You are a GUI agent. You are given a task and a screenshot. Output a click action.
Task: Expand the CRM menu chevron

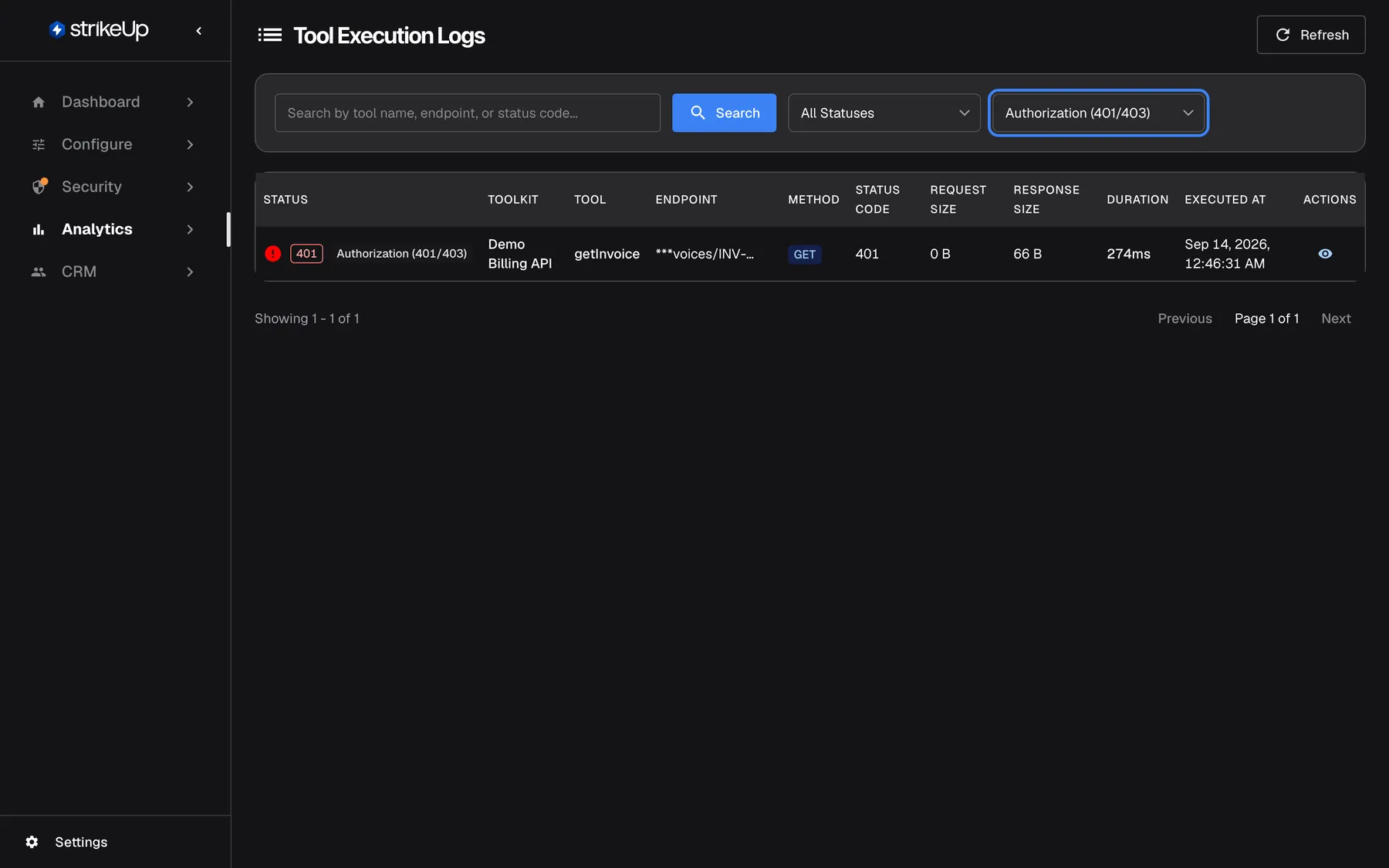[190, 272]
